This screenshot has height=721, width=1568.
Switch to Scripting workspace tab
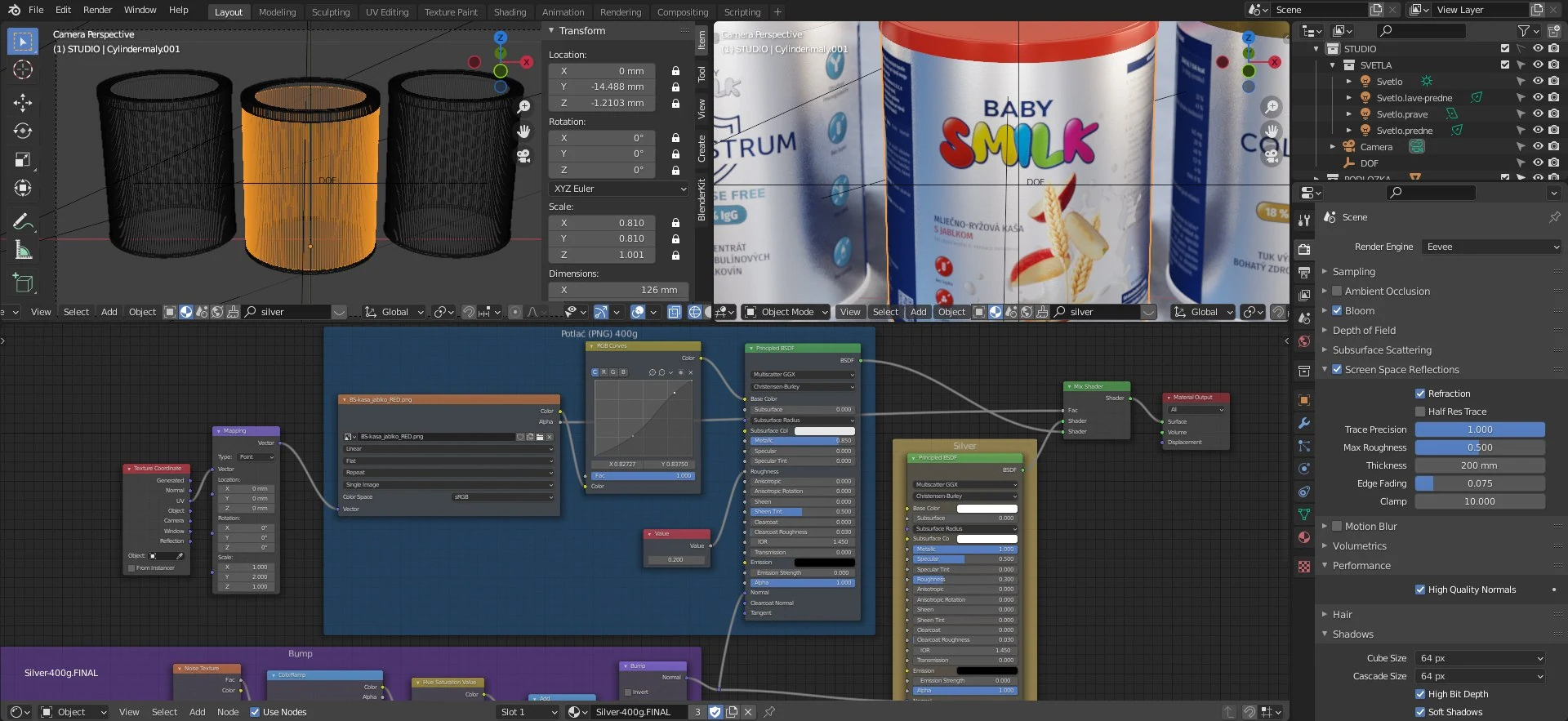[742, 12]
